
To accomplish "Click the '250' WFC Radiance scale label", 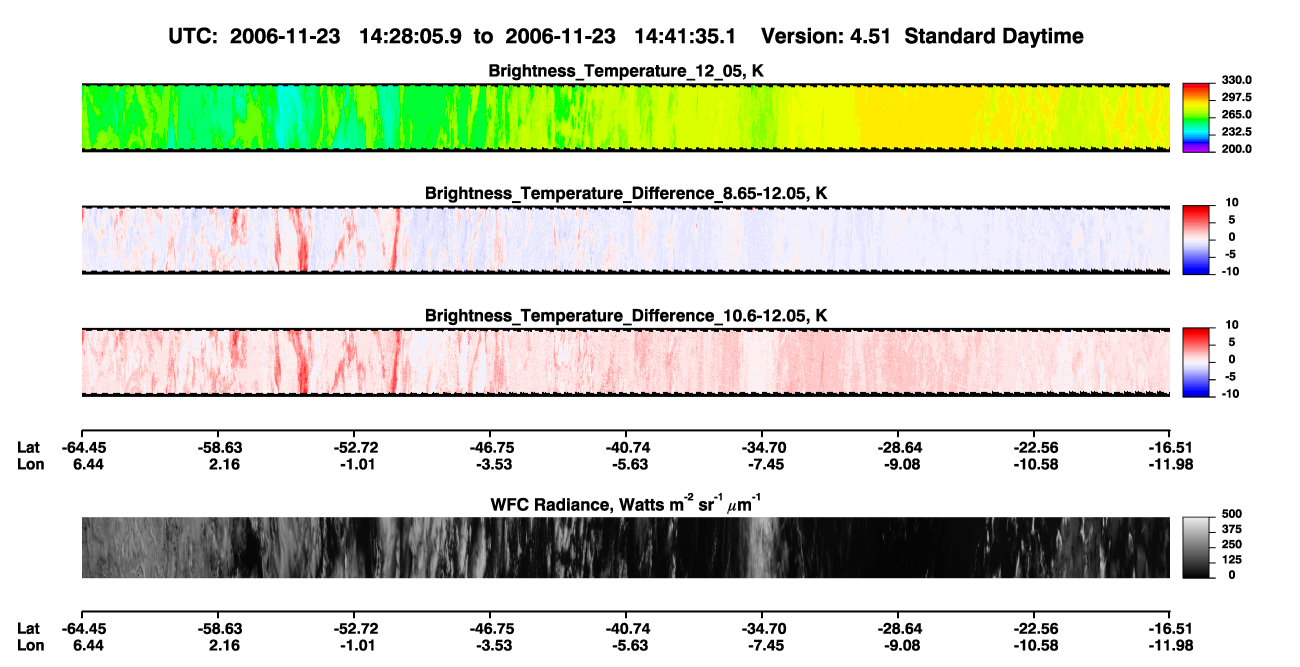I will (1232, 545).
